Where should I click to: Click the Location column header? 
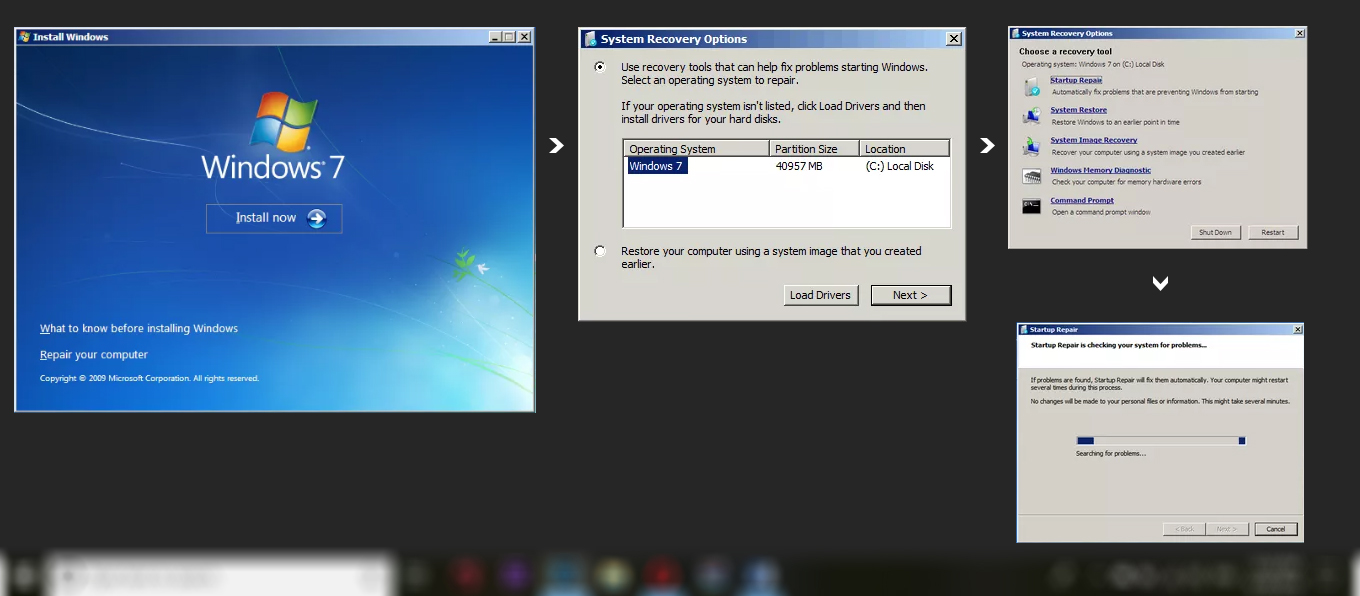click(904, 149)
